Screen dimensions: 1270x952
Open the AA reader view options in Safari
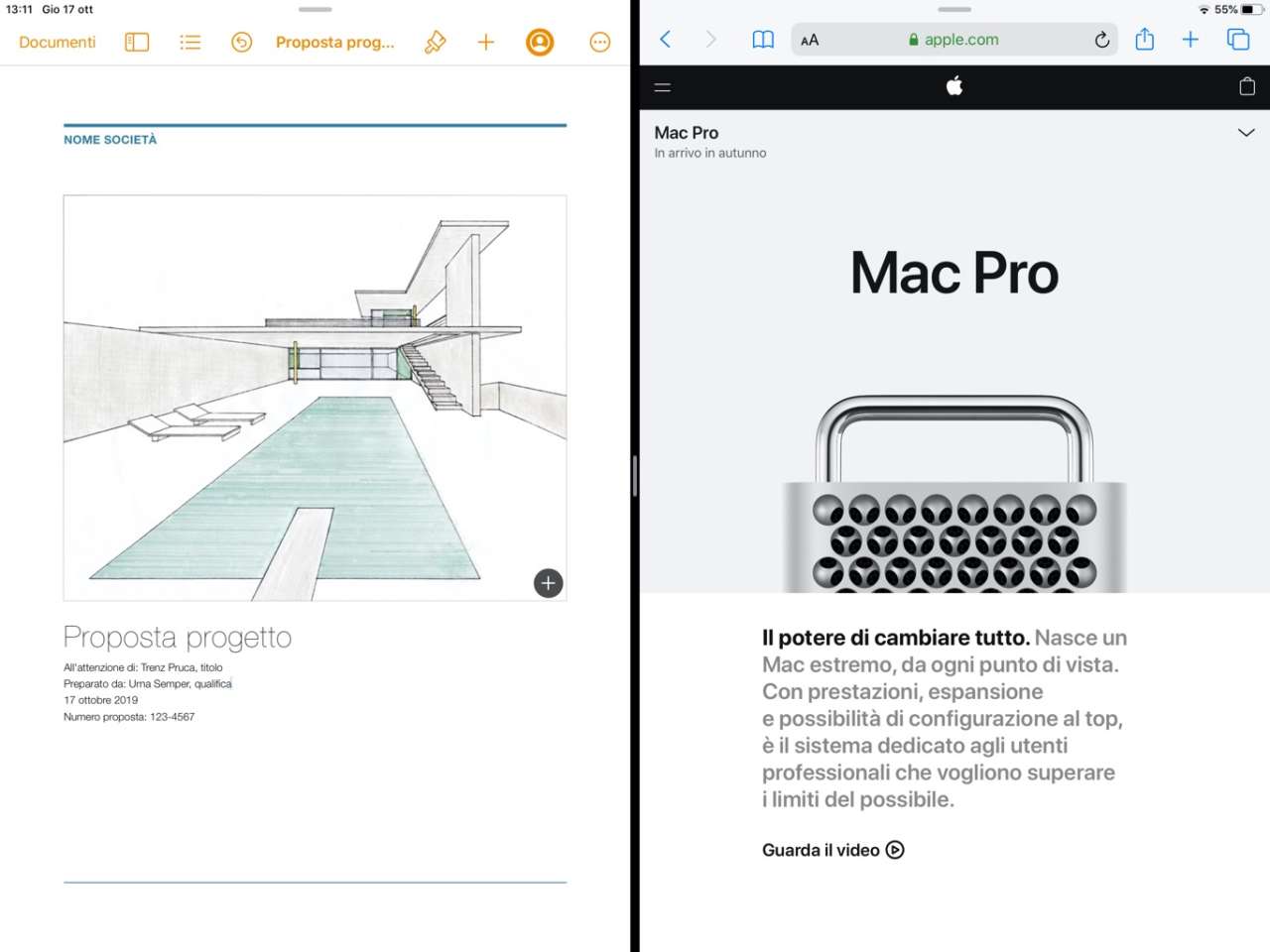[810, 40]
